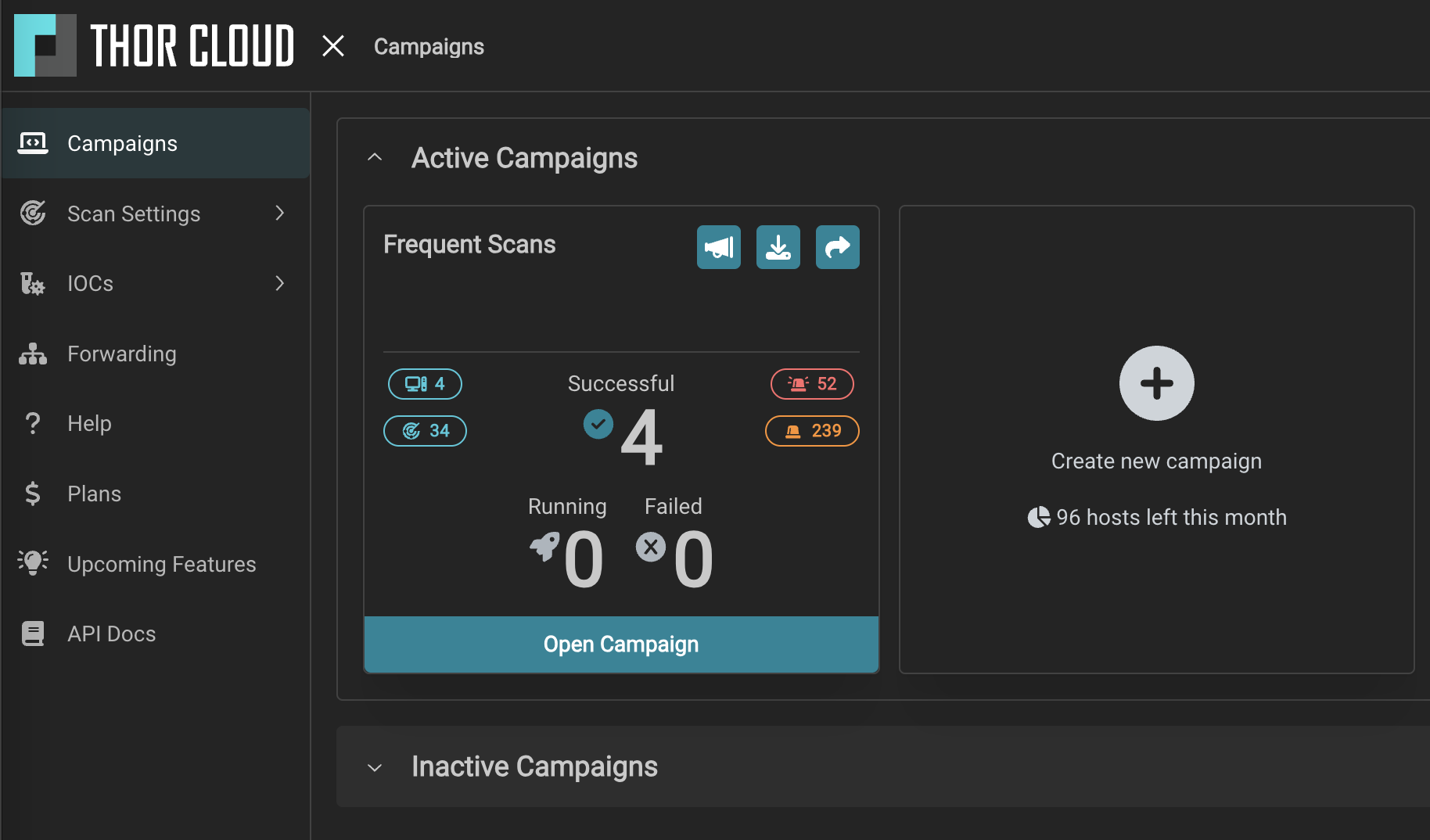
Task: Expand the Inactive Campaigns section
Action: click(375, 767)
